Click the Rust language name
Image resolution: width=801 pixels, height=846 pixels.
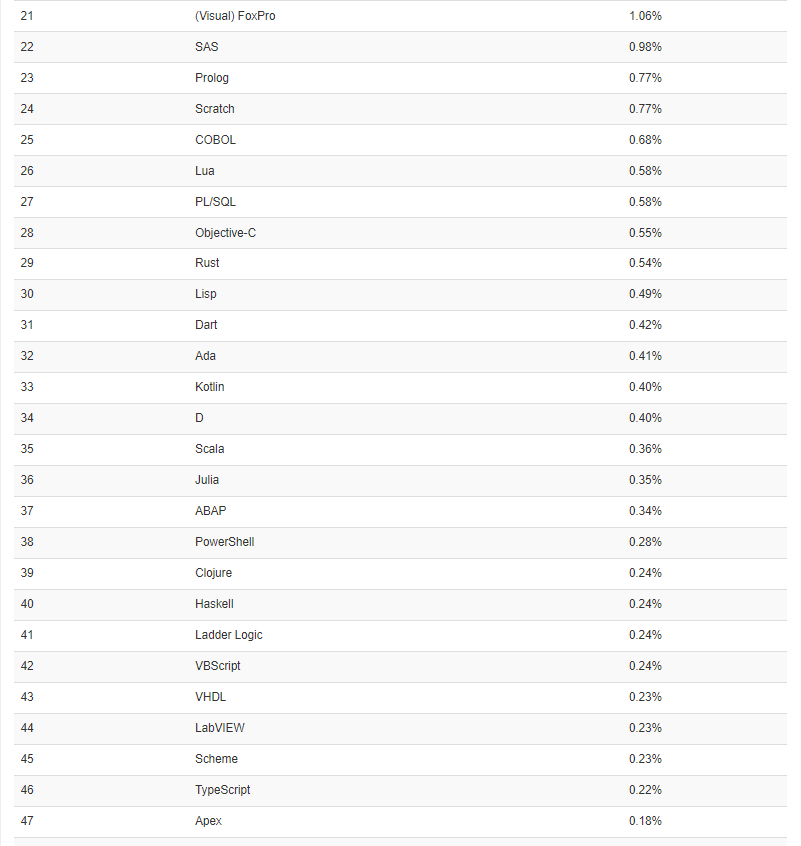pyautogui.click(x=207, y=263)
